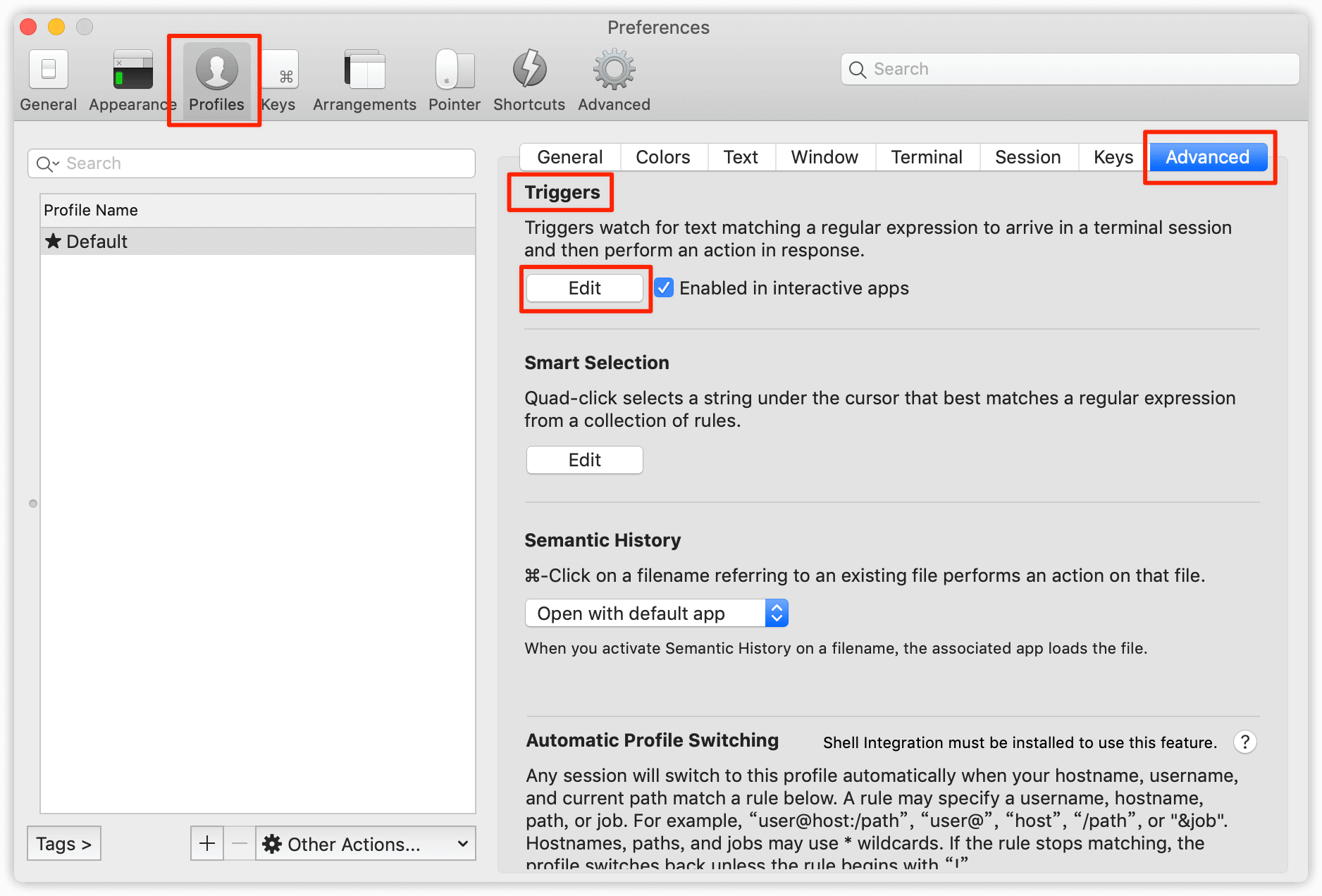Viewport: 1322px width, 896px height.
Task: Switch to the Session tab
Action: (x=1027, y=157)
